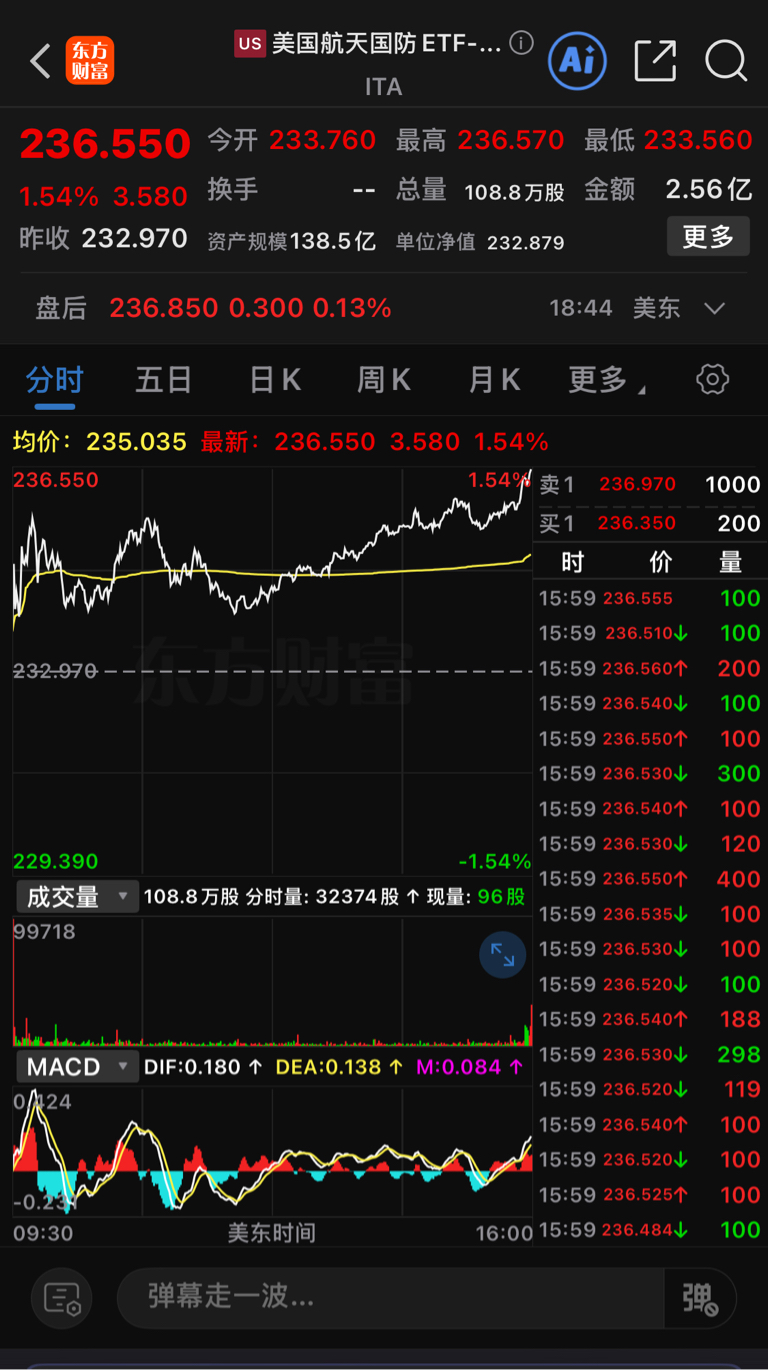Image resolution: width=768 pixels, height=1370 pixels.
Task: Tap the large price 236.550
Action: point(105,144)
